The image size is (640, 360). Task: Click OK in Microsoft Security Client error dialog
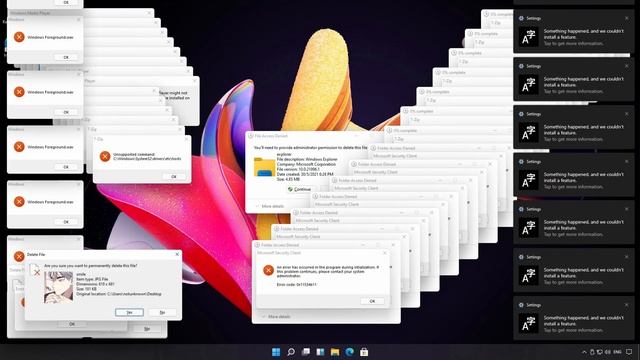(x=372, y=301)
